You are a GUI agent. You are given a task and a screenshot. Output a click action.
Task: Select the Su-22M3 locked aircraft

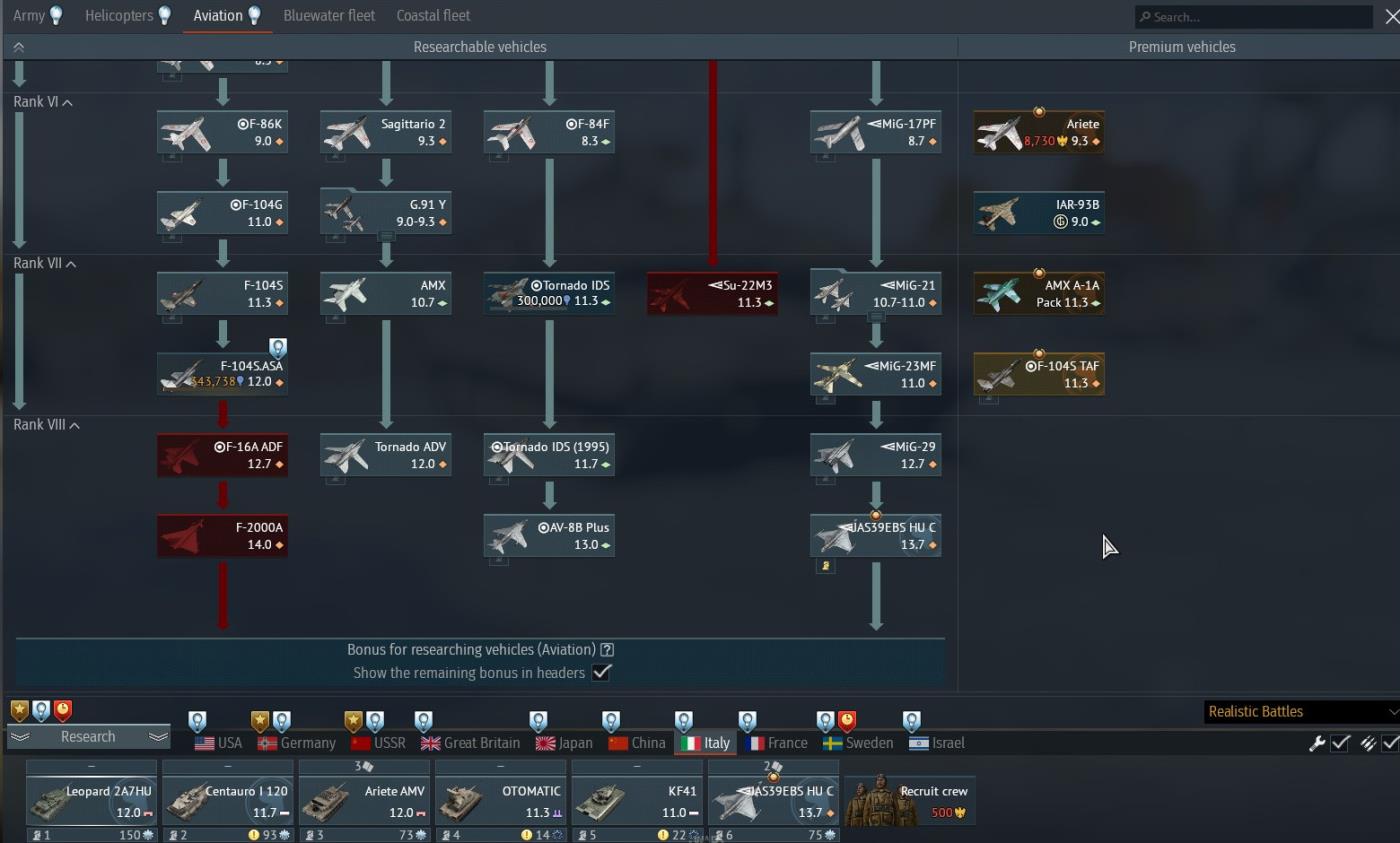(x=712, y=293)
